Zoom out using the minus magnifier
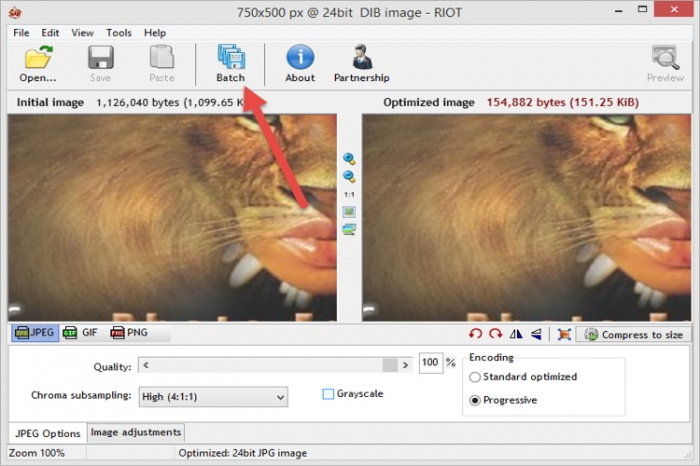Screen dimensions: 700x466 coord(349,177)
